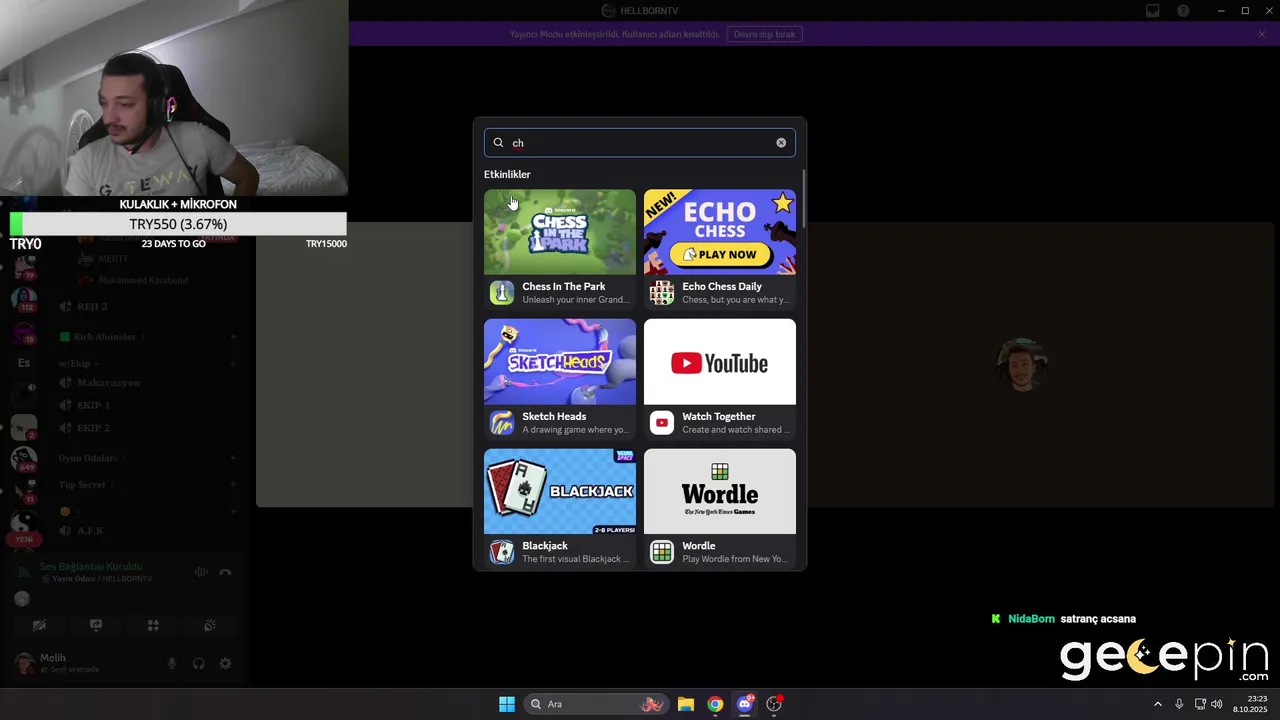Click the taskbar Ara search box
This screenshot has width=1280, height=720.
[x=595, y=704]
